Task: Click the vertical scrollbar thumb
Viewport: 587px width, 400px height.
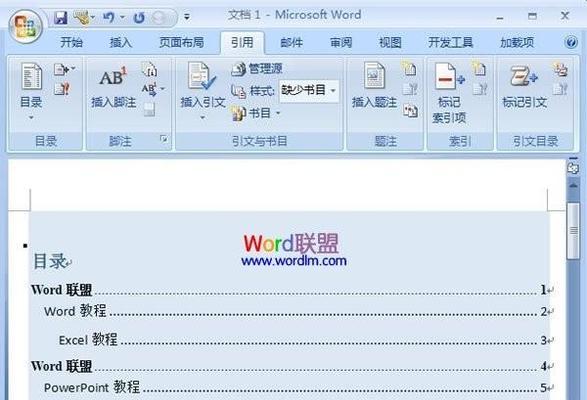Action: 573,231
